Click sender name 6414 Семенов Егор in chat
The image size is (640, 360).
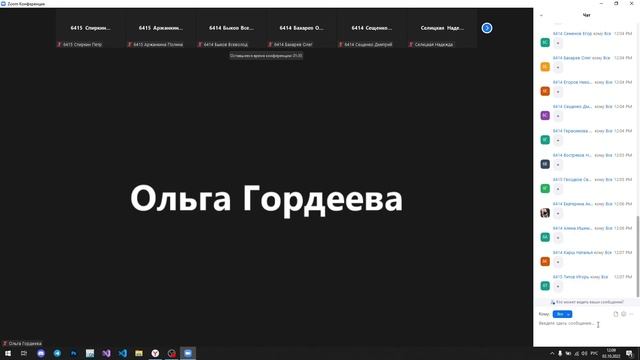[x=572, y=33]
